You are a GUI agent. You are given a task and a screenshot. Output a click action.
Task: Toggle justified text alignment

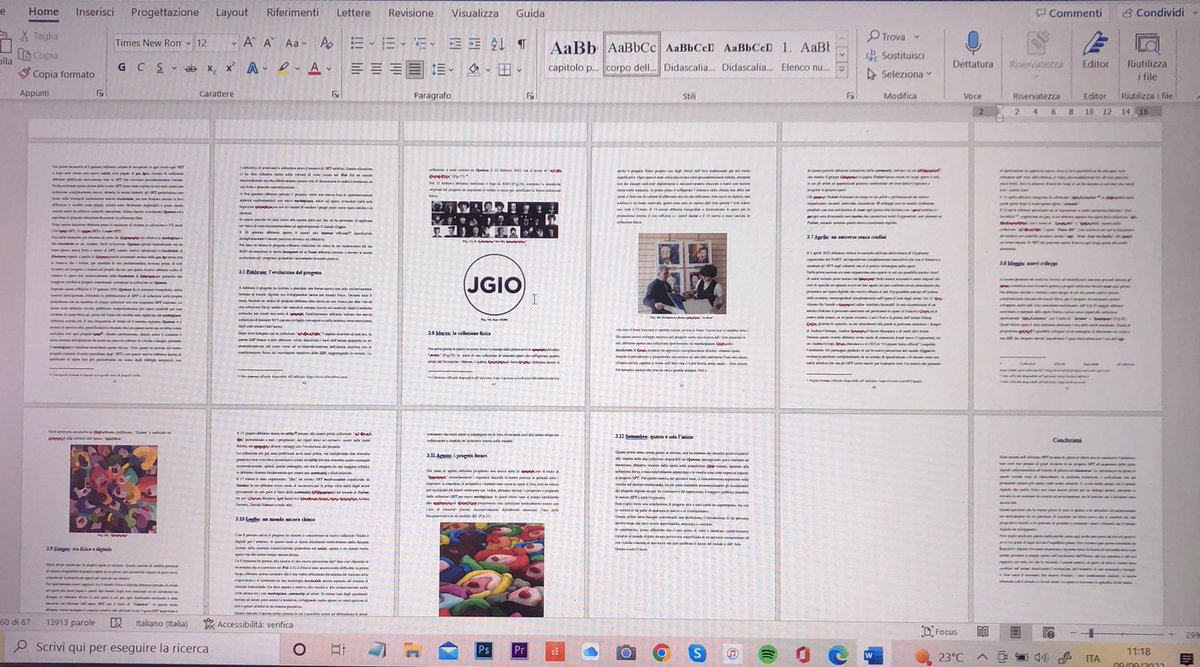(x=415, y=68)
